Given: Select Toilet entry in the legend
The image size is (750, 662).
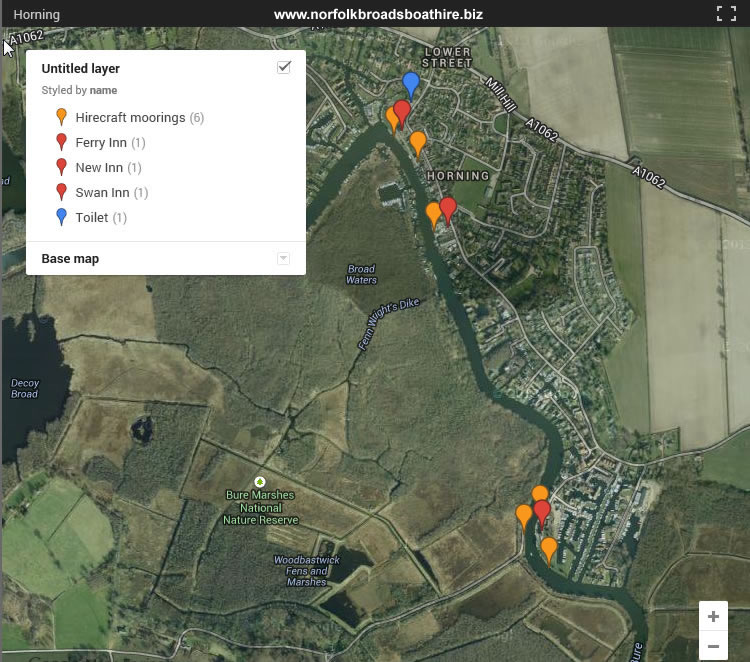Looking at the screenshot, I should pos(92,218).
